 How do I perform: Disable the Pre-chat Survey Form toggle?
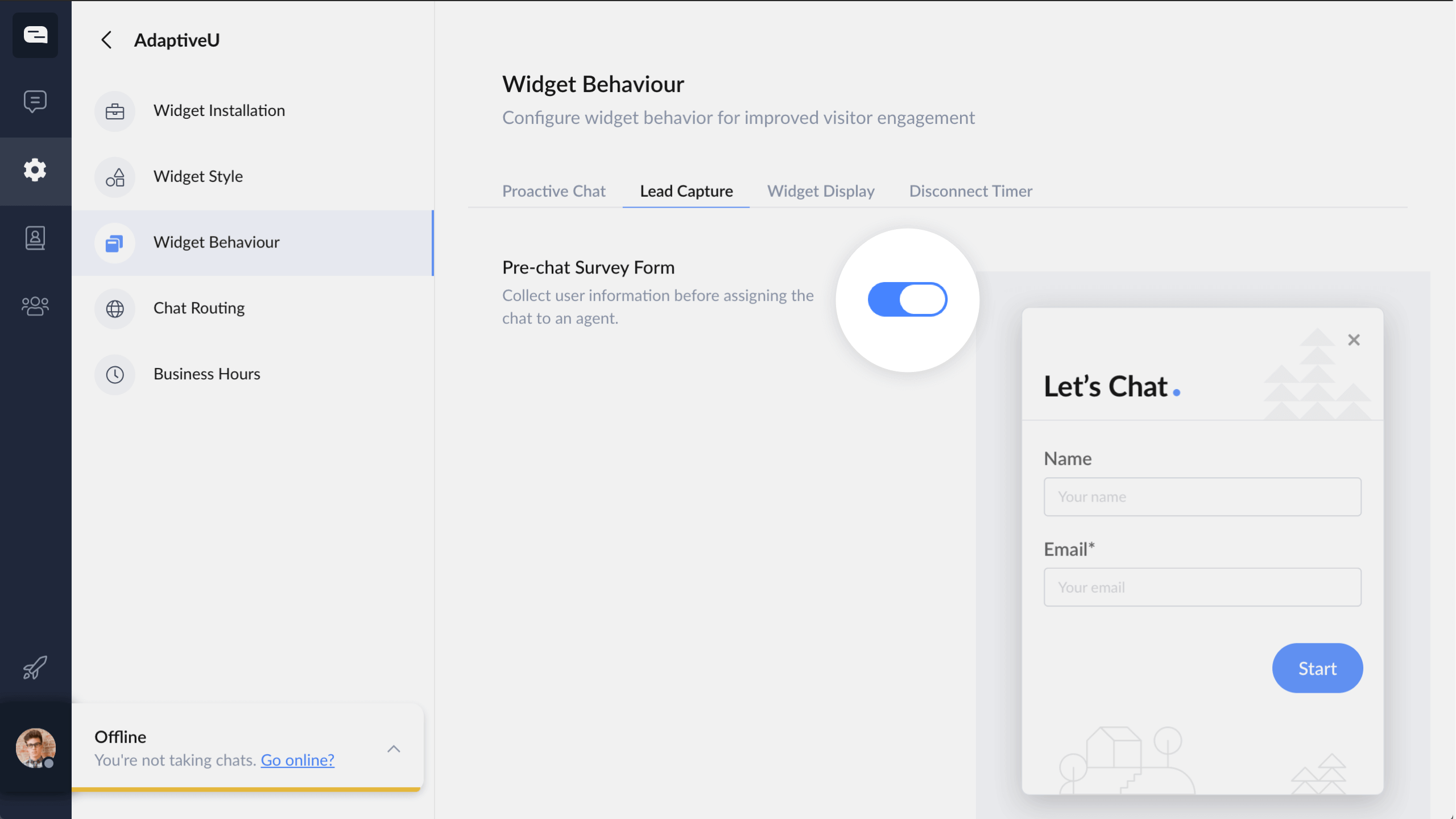pos(907,299)
